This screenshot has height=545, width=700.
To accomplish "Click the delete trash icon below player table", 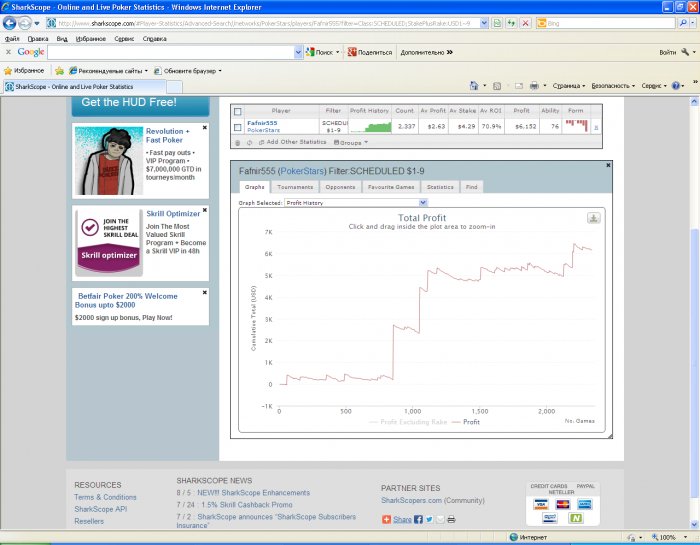I will pos(237,142).
